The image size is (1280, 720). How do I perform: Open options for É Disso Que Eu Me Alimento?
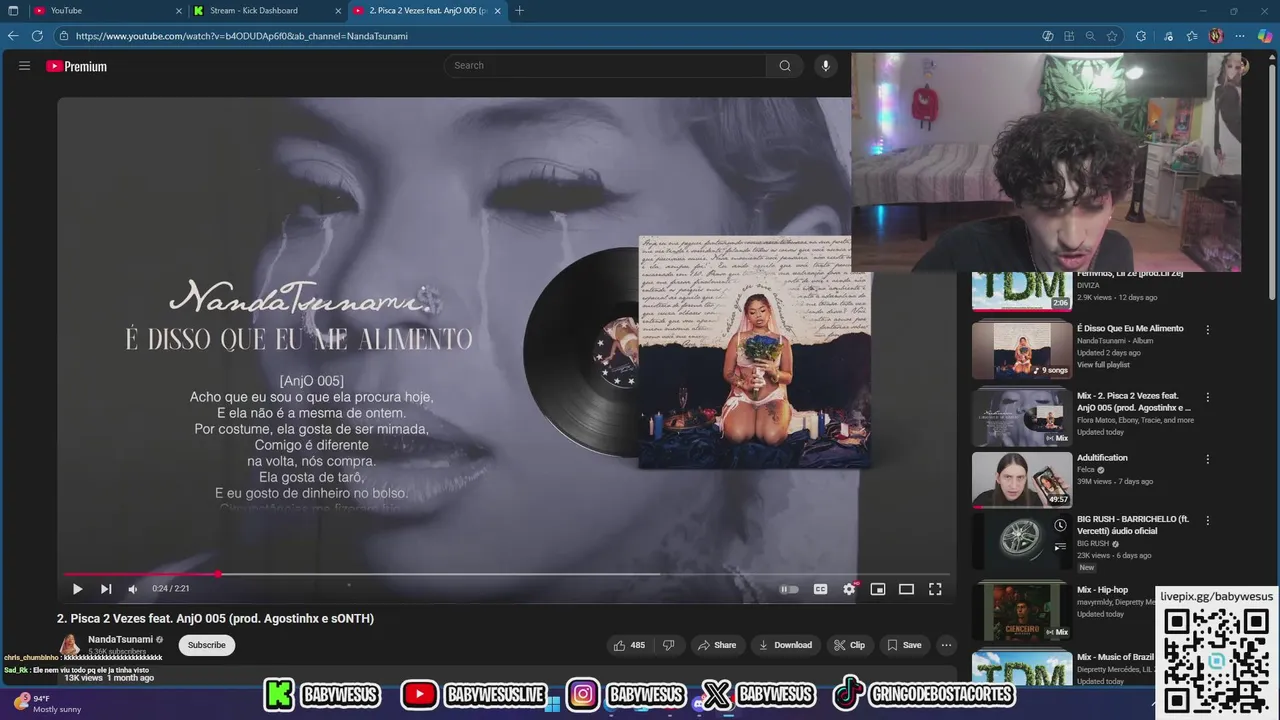[x=1208, y=329]
